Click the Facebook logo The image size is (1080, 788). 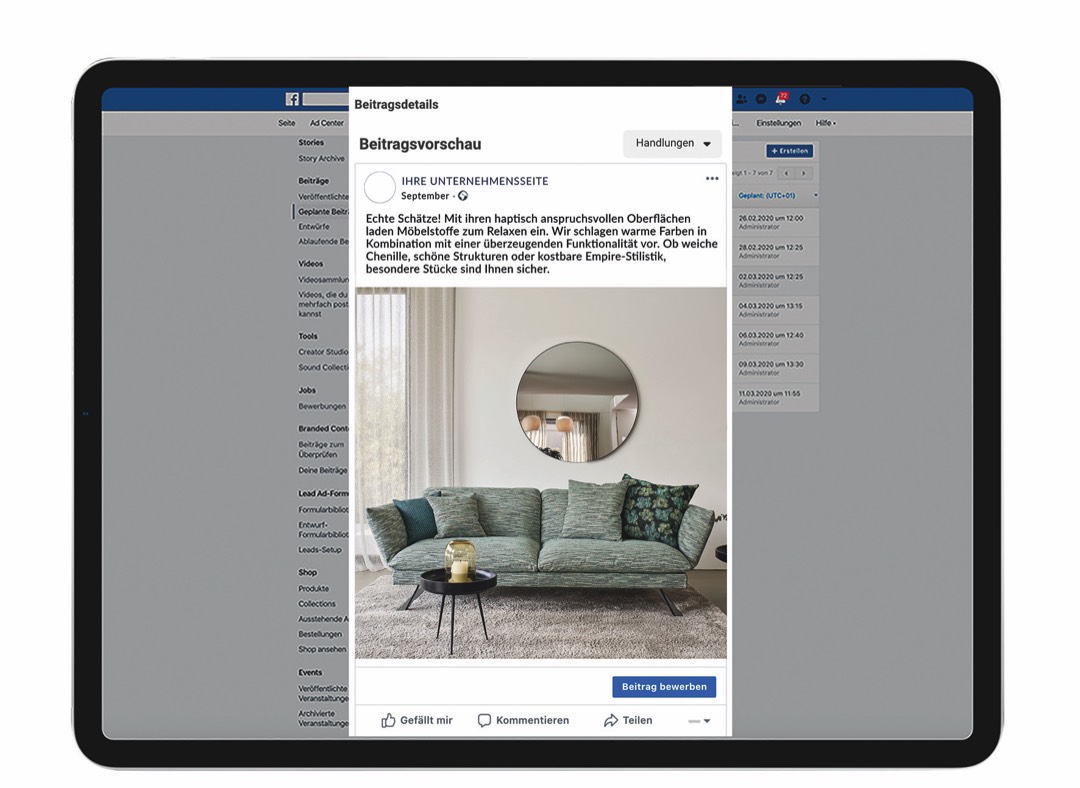click(291, 98)
